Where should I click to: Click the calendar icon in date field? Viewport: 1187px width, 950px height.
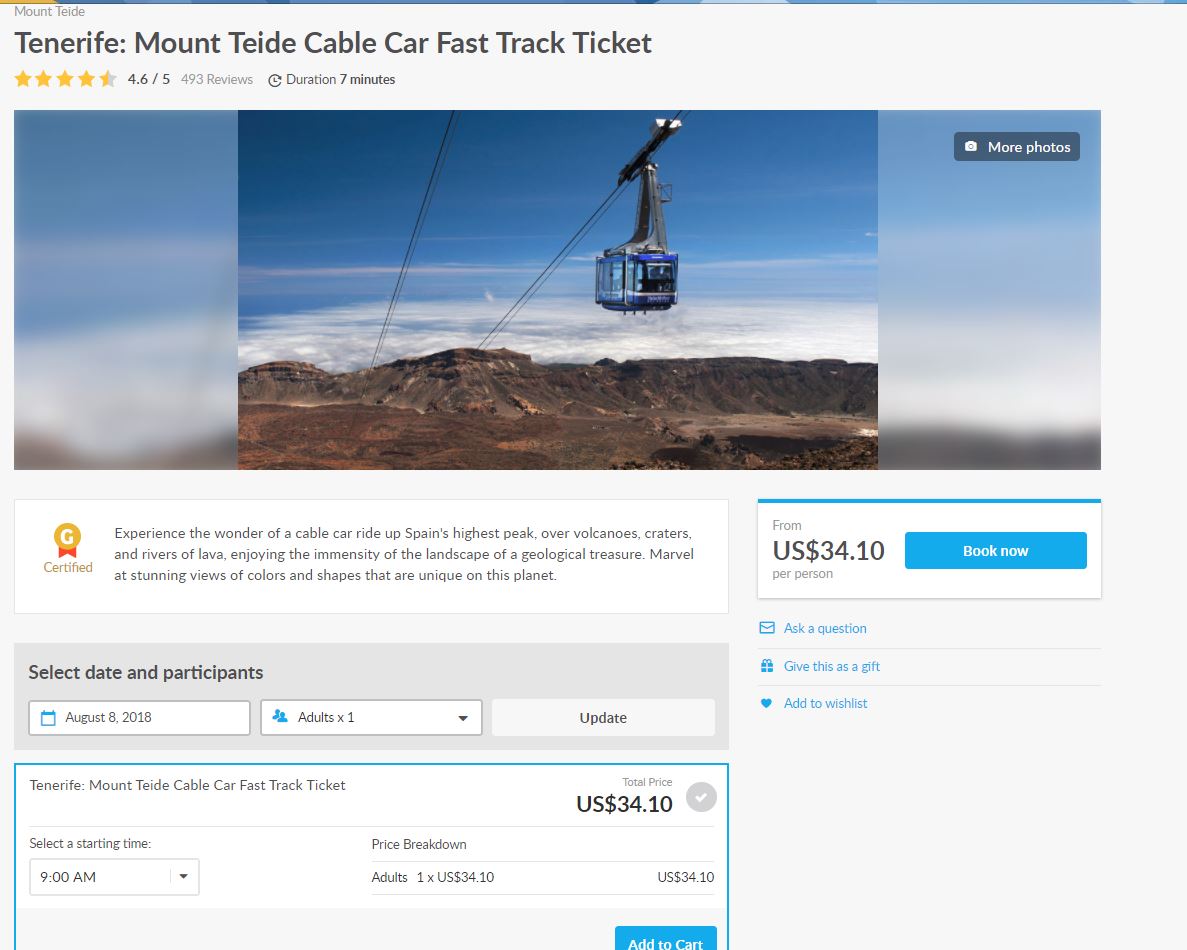click(x=48, y=718)
